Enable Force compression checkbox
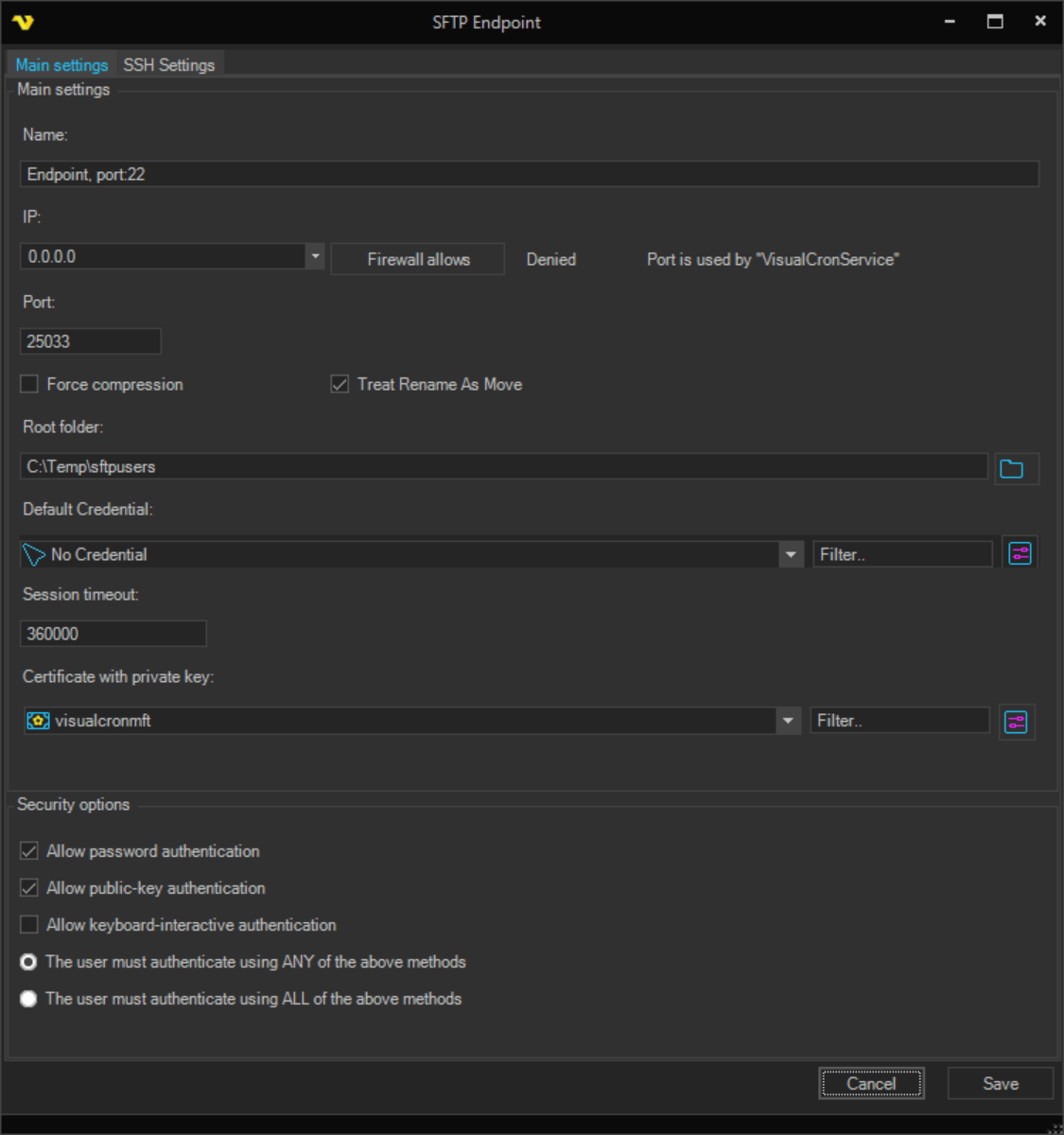Image resolution: width=1064 pixels, height=1135 pixels. (x=29, y=384)
